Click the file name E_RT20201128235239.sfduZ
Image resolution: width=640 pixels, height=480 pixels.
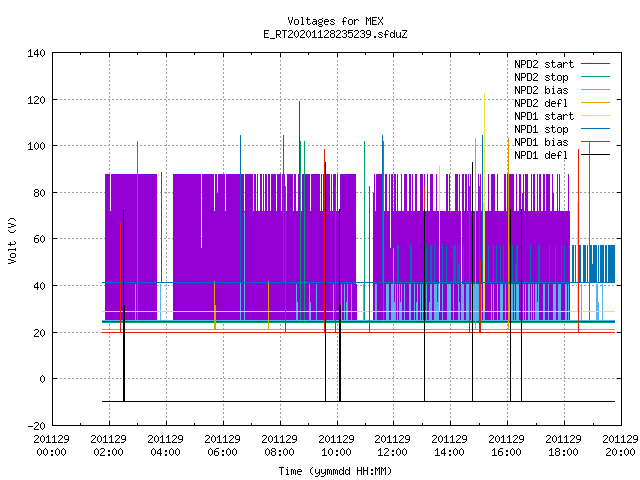tap(335, 34)
